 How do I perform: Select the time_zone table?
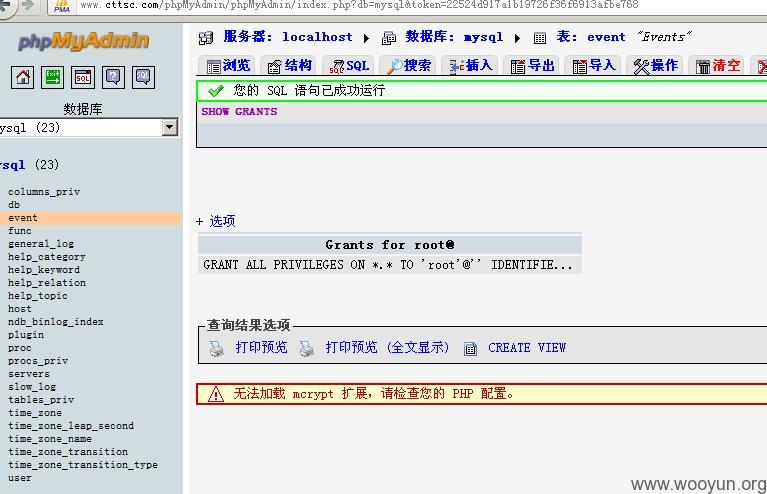pos(35,413)
